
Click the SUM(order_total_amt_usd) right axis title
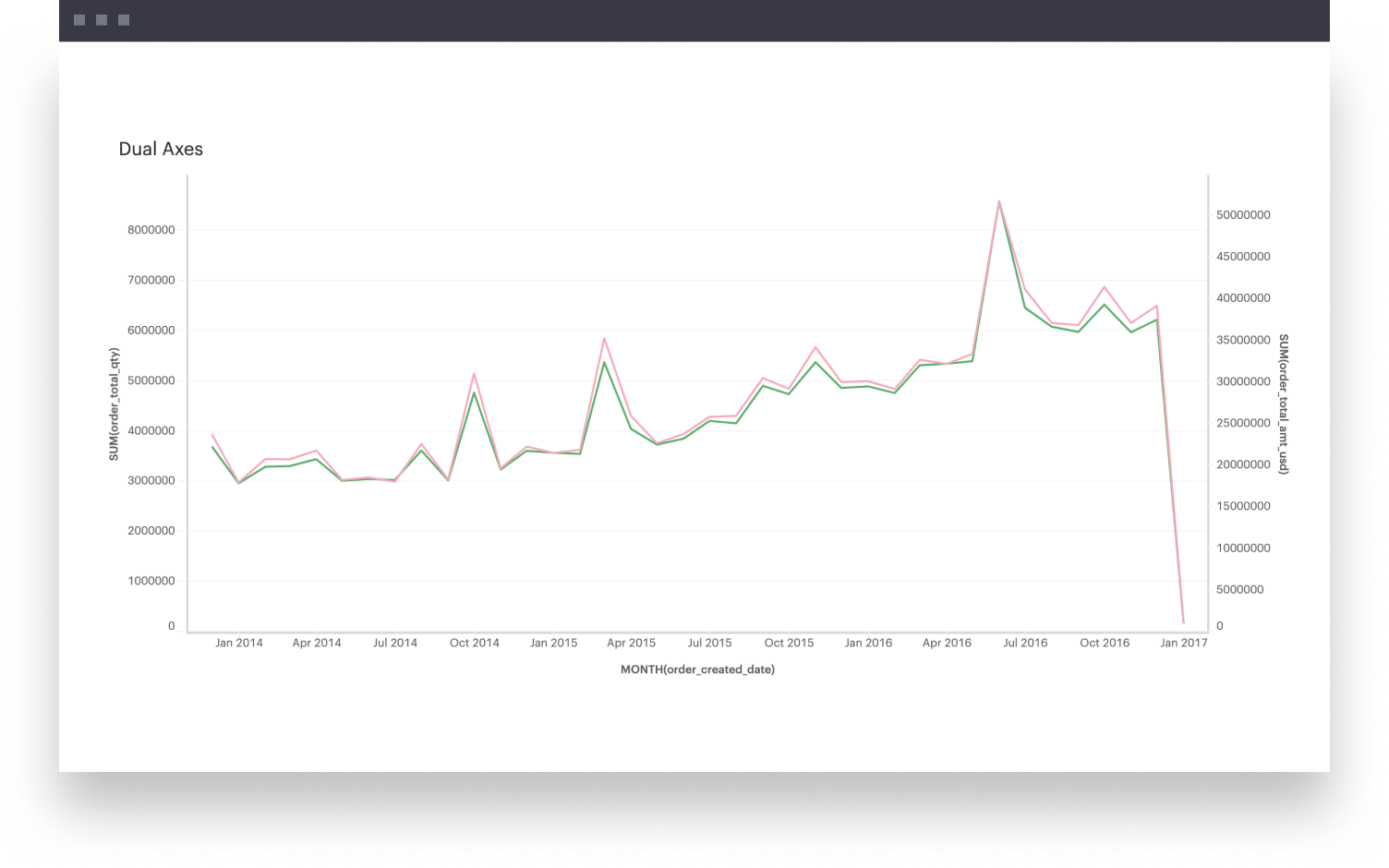point(1283,404)
